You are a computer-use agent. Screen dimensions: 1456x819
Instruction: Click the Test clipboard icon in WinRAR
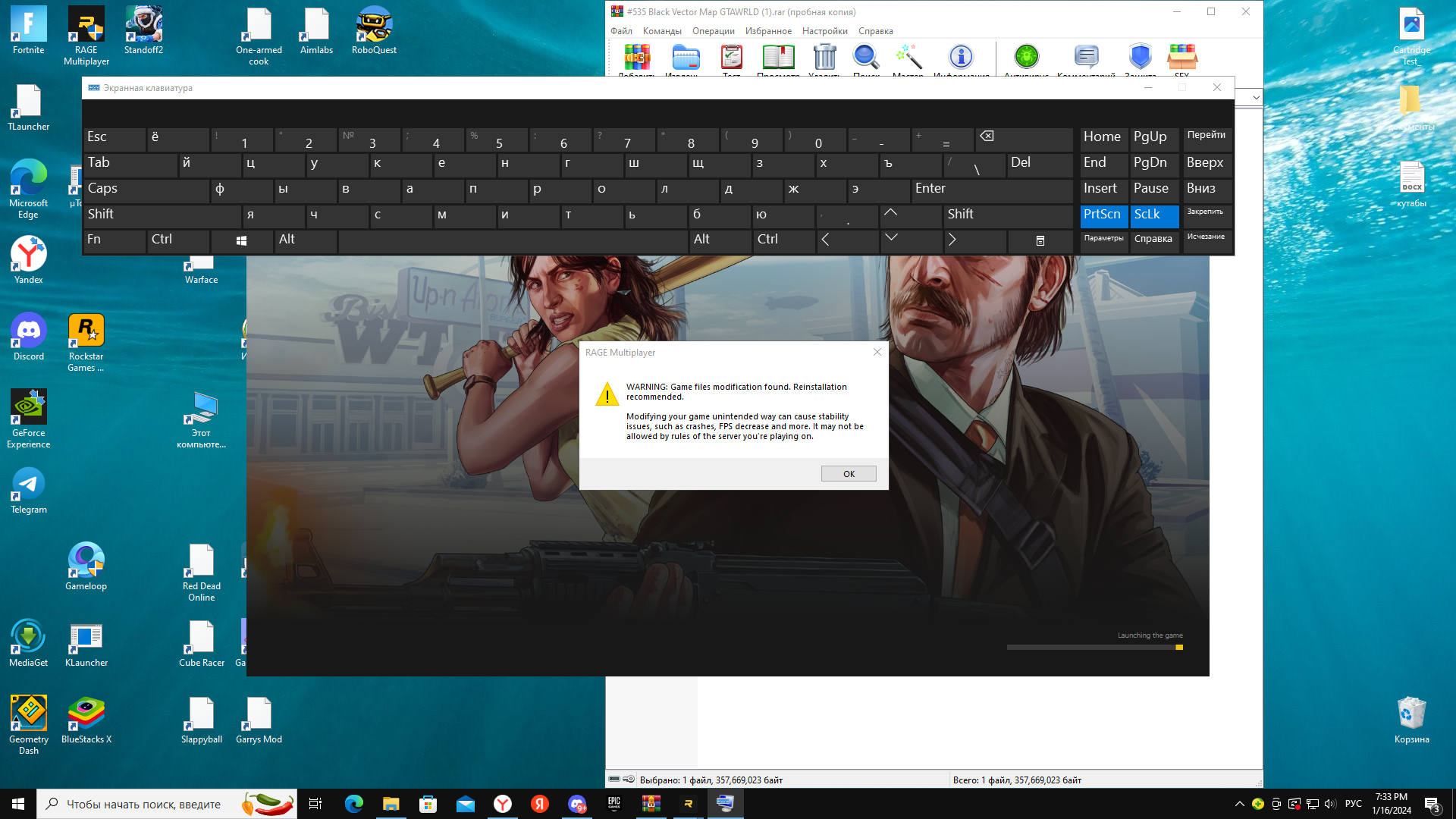[732, 58]
